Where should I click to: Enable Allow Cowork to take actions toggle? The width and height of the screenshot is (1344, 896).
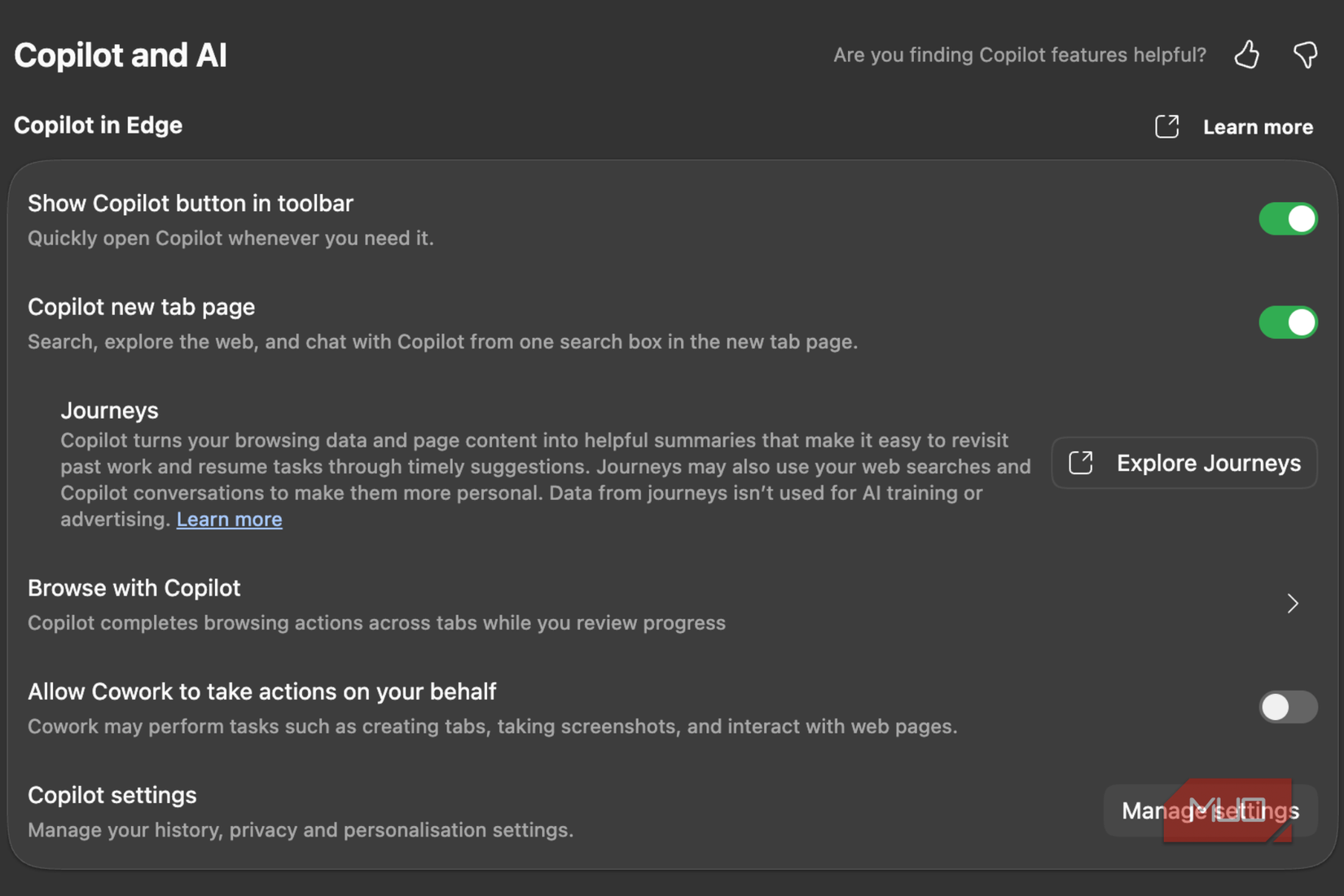point(1288,707)
